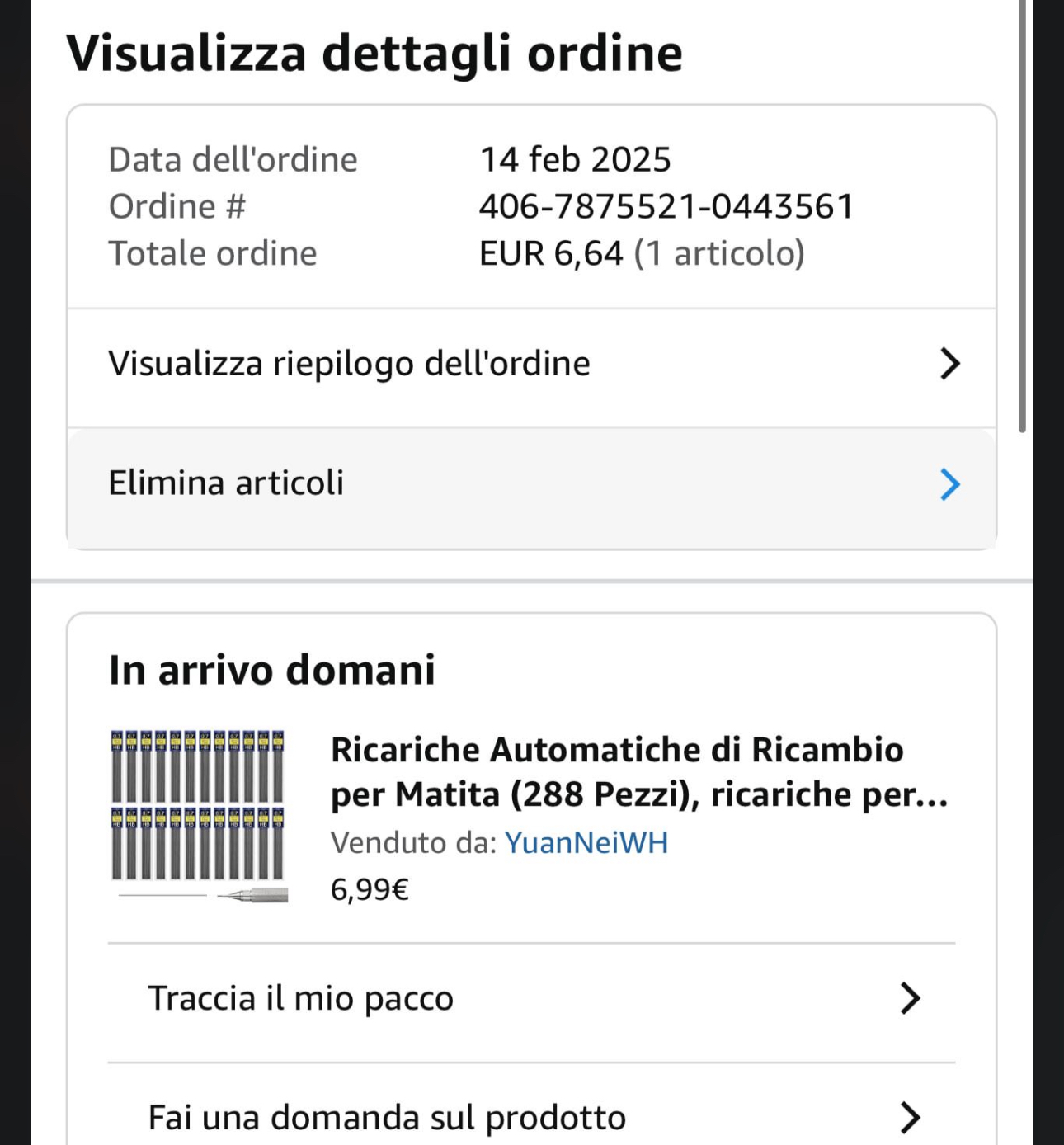Click chevron beside Visualizza riepilogo dell'ordine
Image resolution: width=1064 pixels, height=1145 pixels.
[x=949, y=364]
